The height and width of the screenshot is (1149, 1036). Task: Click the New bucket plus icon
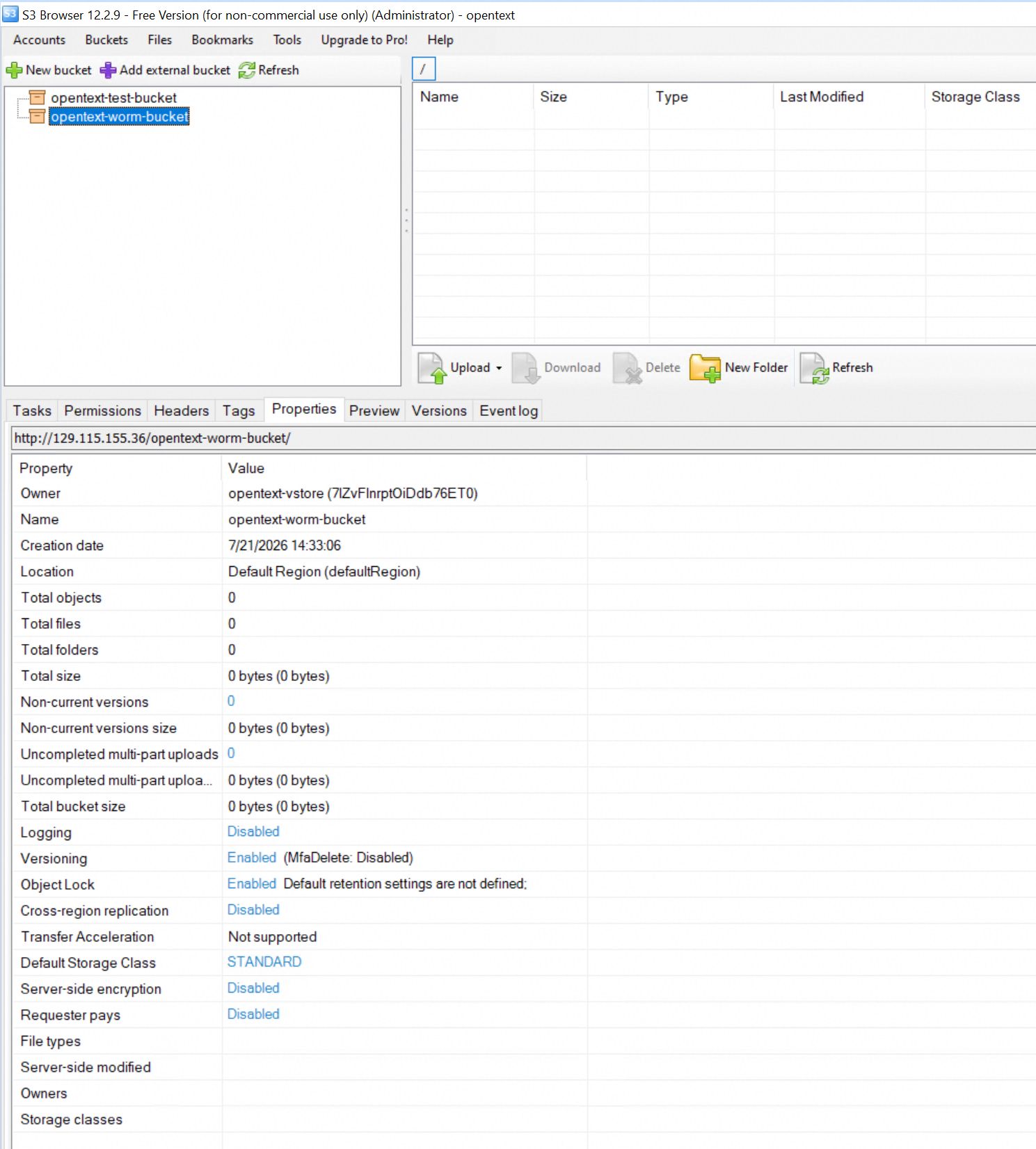pyautogui.click(x=14, y=70)
